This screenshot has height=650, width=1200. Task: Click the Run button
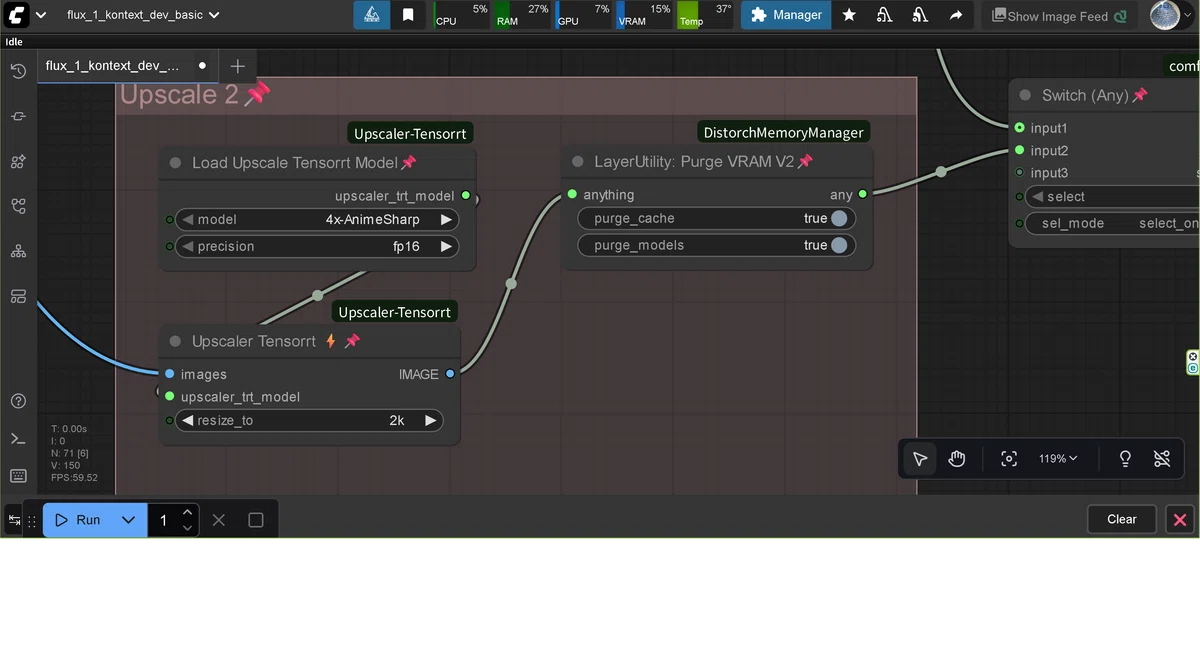pos(78,520)
